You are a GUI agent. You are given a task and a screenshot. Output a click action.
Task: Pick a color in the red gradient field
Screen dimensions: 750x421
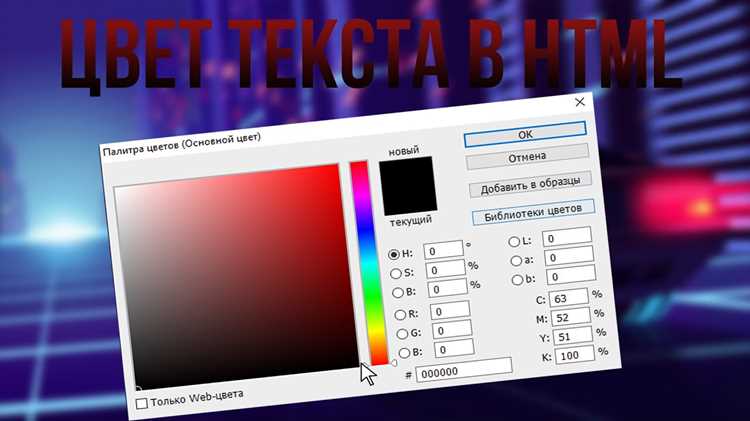[x=236, y=277]
